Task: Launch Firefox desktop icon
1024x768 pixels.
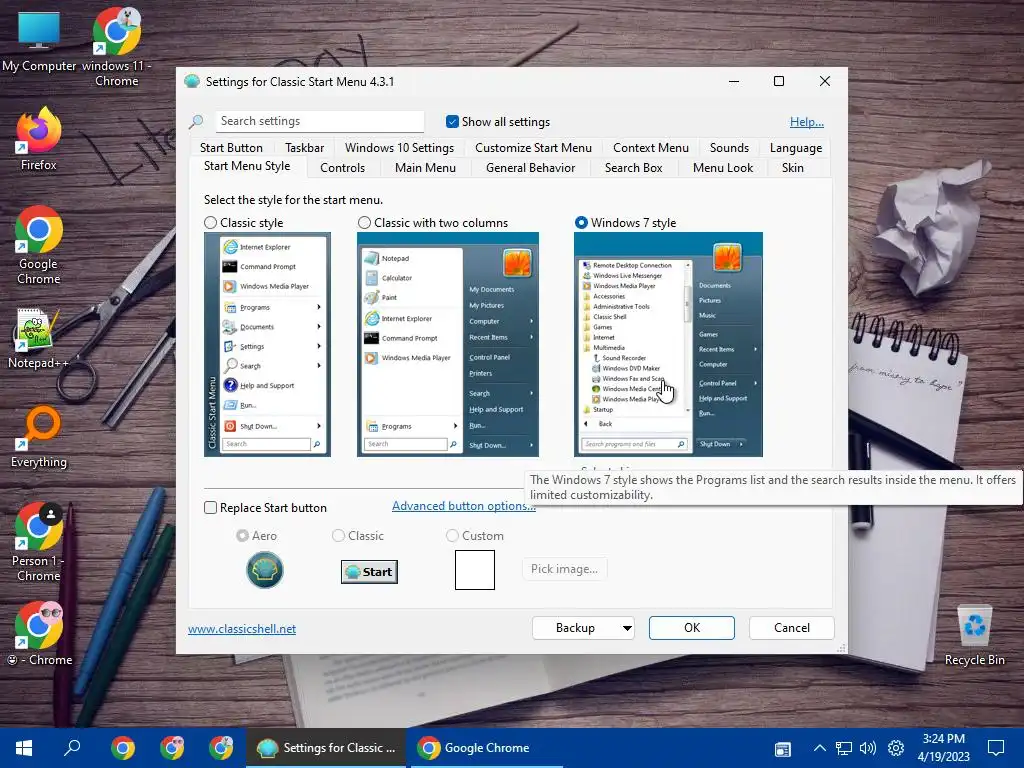Action: pos(39,138)
